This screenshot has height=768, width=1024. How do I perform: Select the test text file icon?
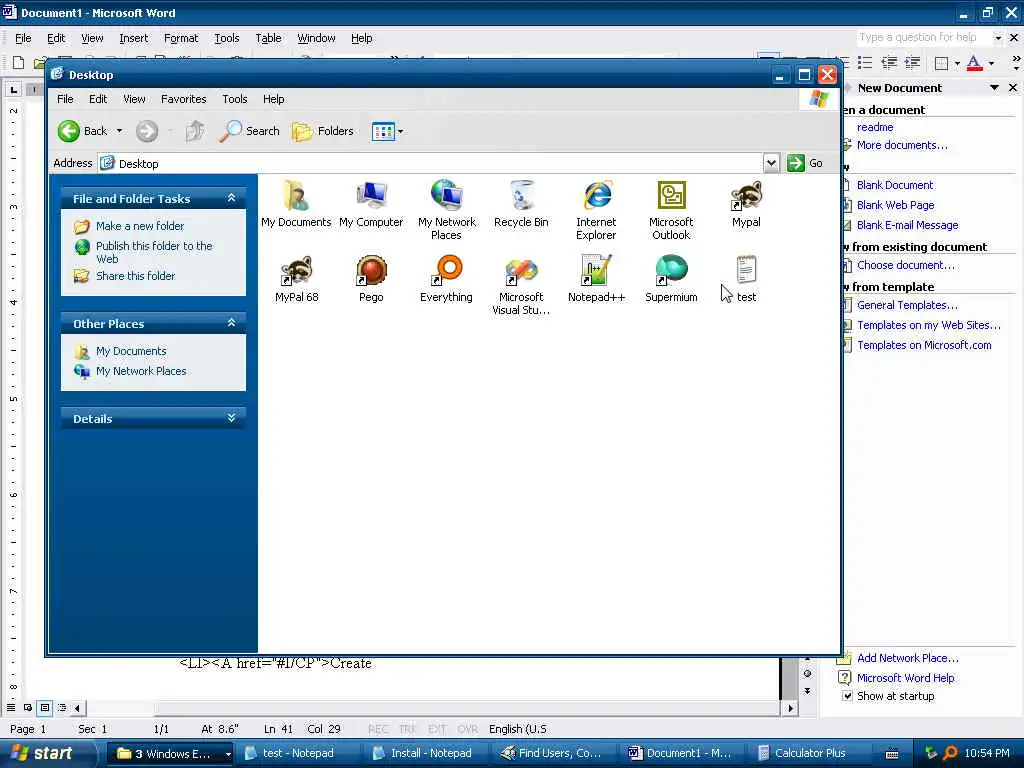tap(746, 280)
